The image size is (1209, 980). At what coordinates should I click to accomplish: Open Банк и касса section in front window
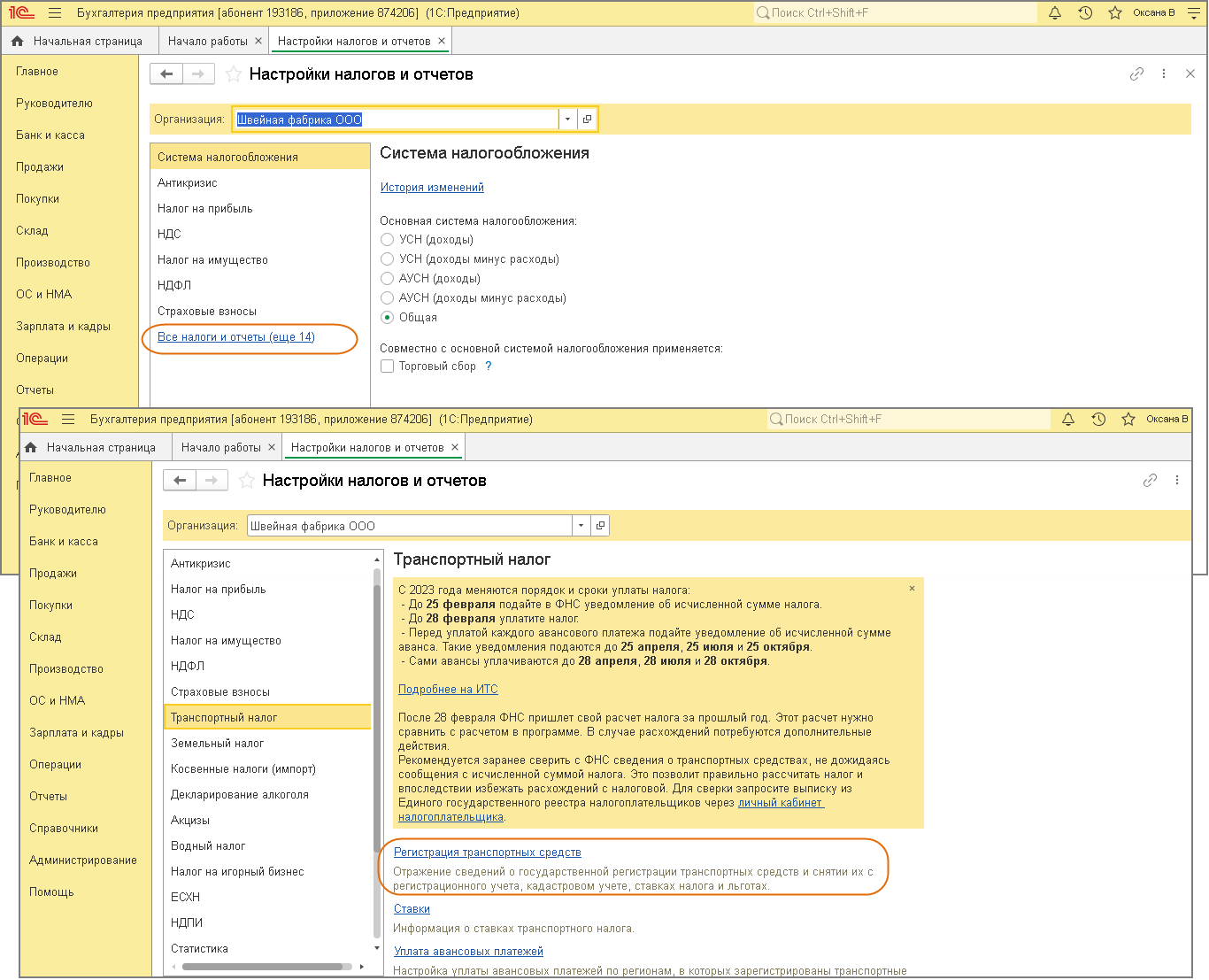(x=64, y=542)
